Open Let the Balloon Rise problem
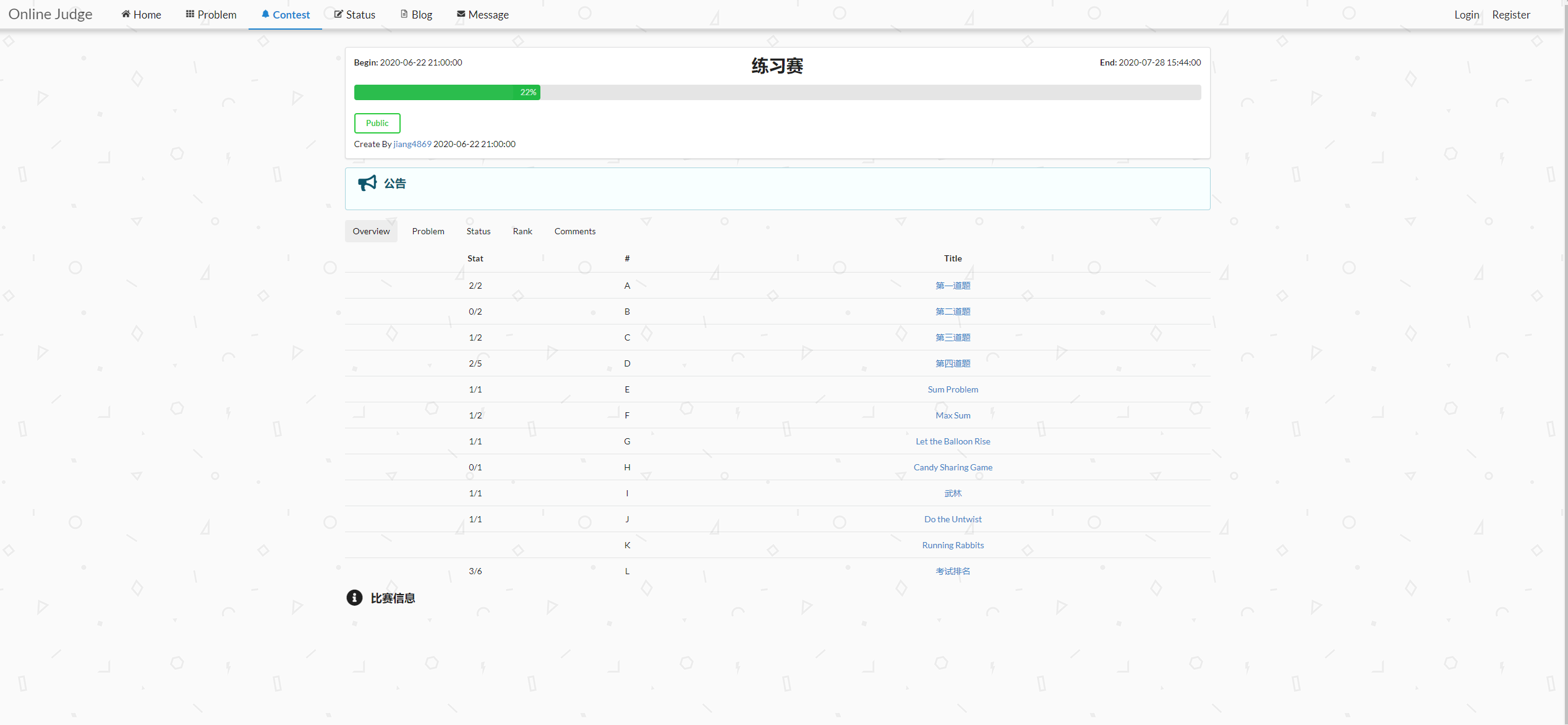Screen dimensions: 1568x725 [x=952, y=441]
